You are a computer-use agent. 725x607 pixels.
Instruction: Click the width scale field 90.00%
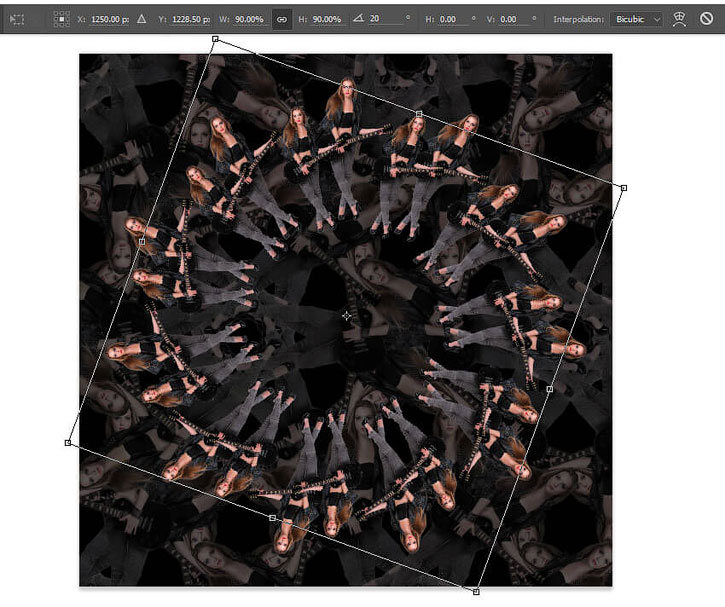[x=249, y=19]
